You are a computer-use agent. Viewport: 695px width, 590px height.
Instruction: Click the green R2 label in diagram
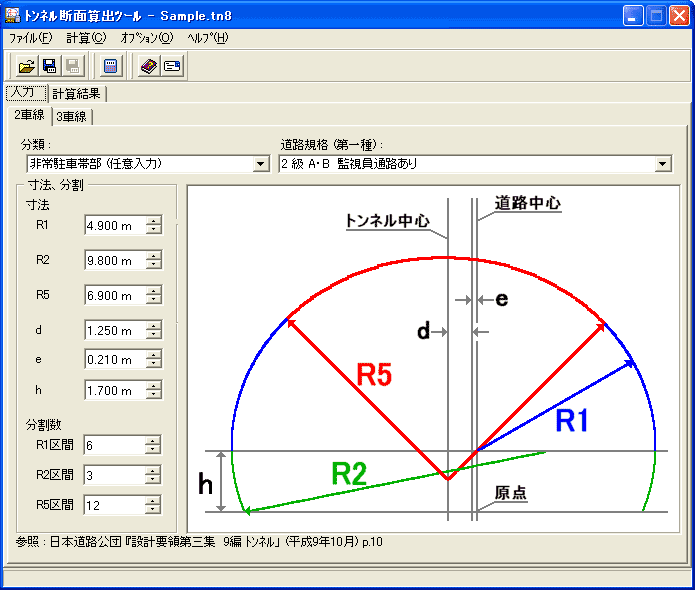(x=349, y=474)
